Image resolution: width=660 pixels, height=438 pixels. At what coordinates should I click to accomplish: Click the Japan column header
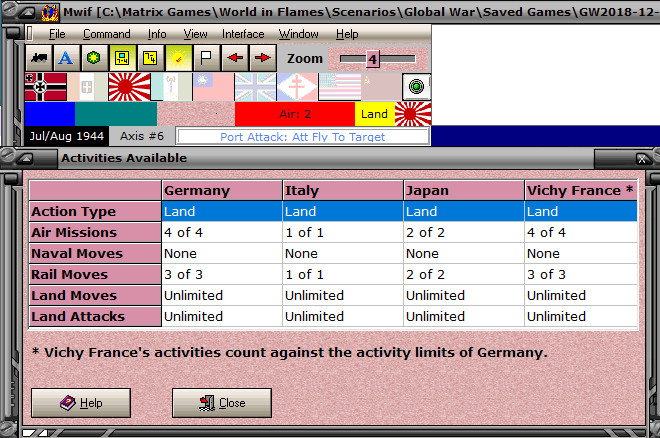tap(464, 191)
